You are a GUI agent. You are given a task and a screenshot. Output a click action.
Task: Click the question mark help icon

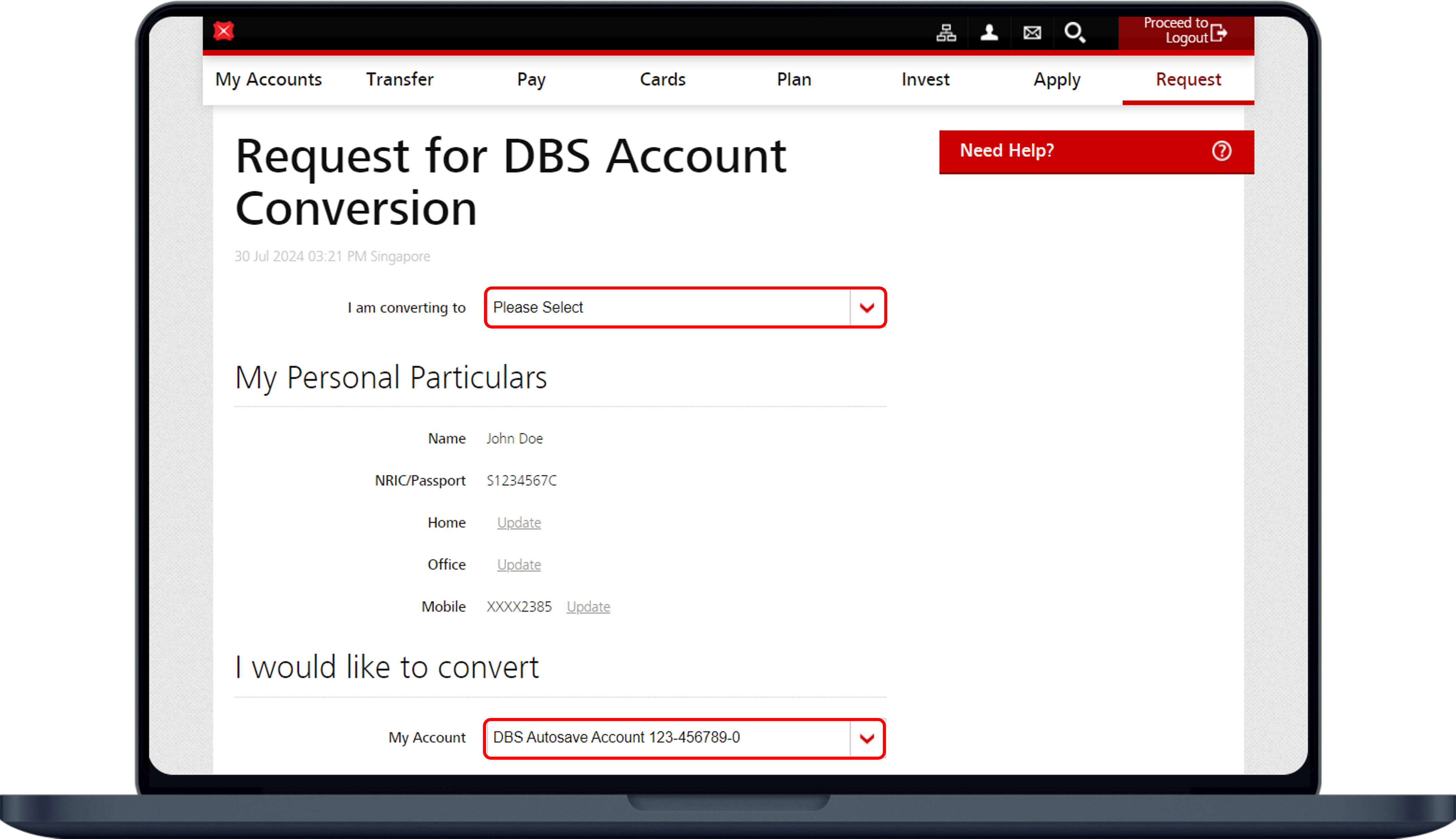(x=1221, y=151)
